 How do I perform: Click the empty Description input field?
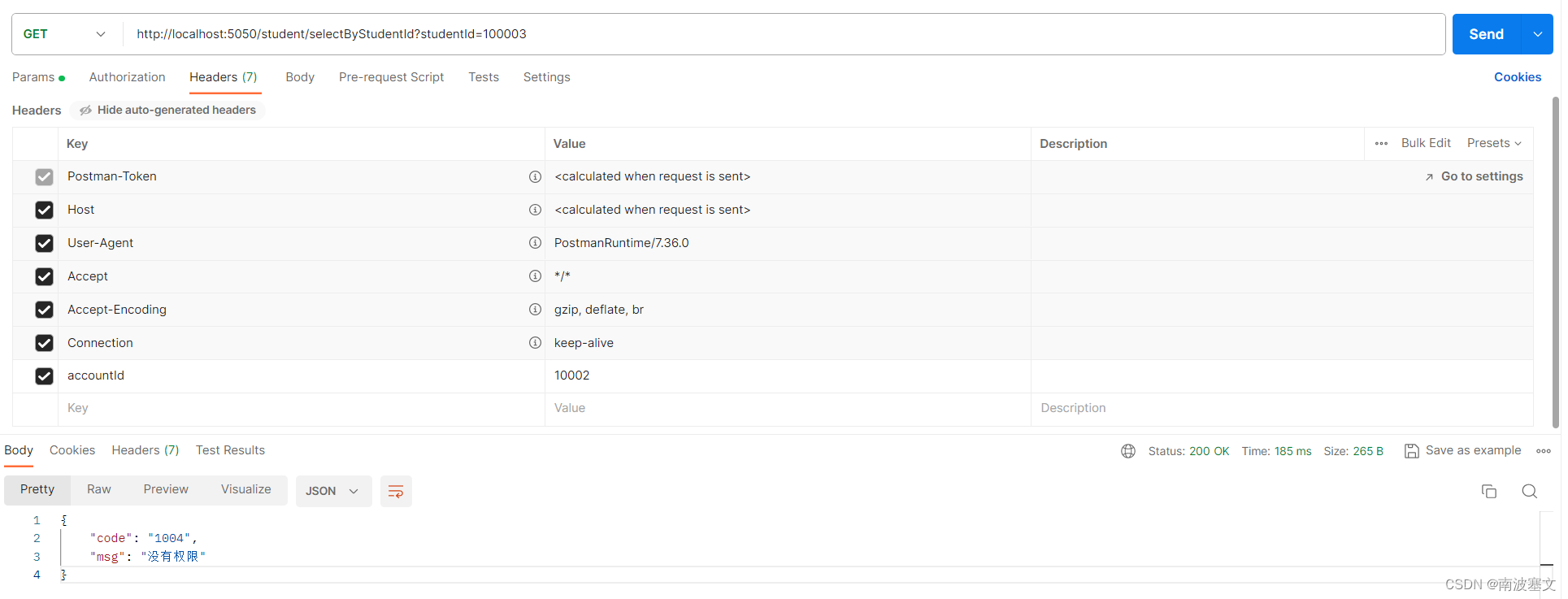pos(1282,408)
